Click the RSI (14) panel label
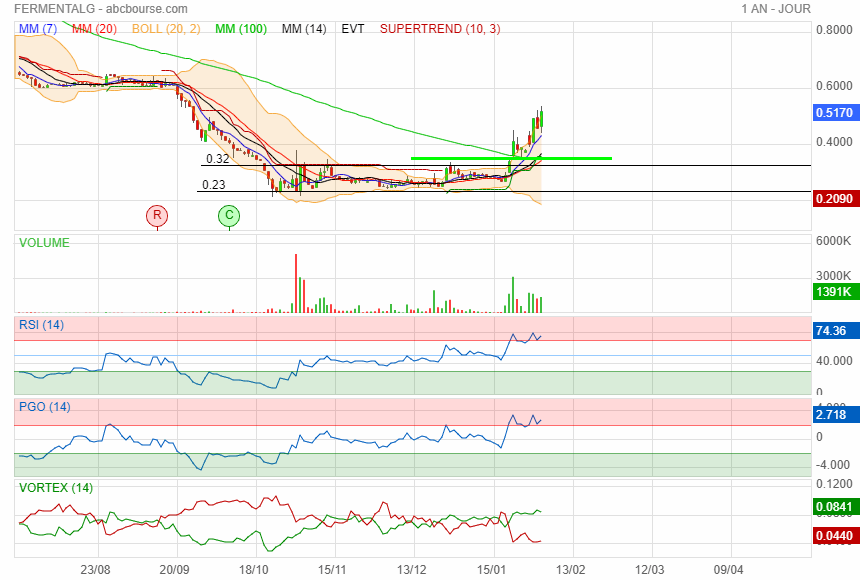Image resolution: width=860 pixels, height=580 pixels. tap(41, 325)
